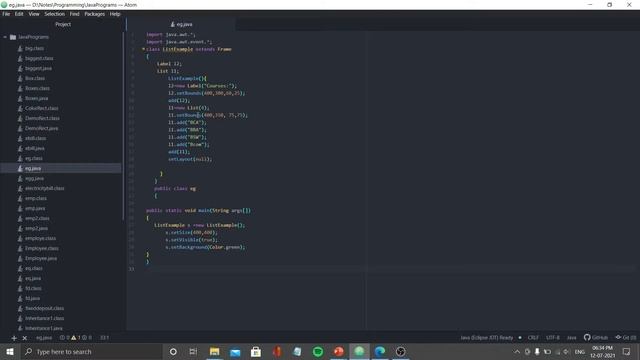Place cursor on setLayout(null) line
This screenshot has width=640, height=360.
pyautogui.click(x=190, y=159)
